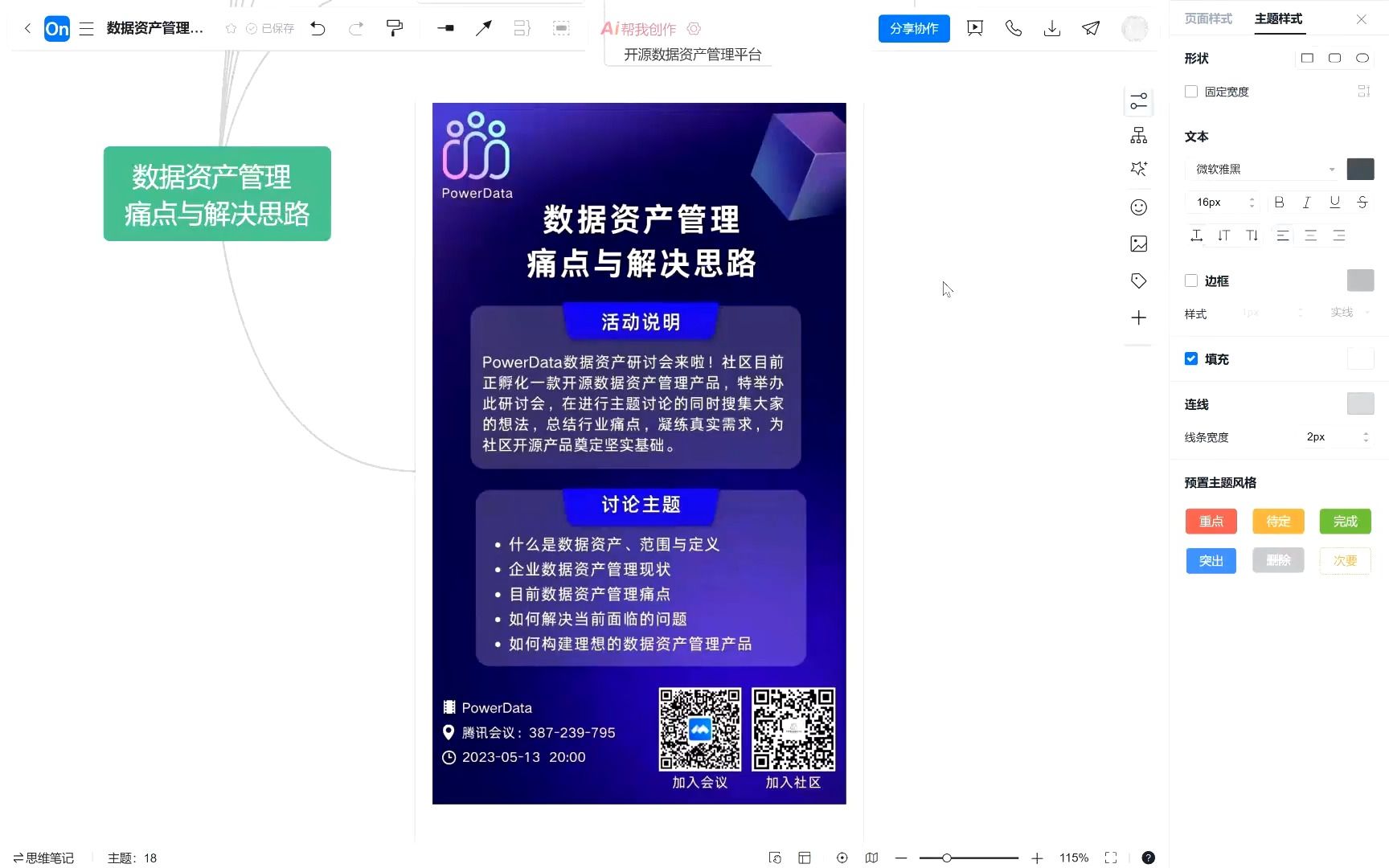1389x868 pixels.
Task: Switch to the 主题样式 tab
Action: [1279, 18]
